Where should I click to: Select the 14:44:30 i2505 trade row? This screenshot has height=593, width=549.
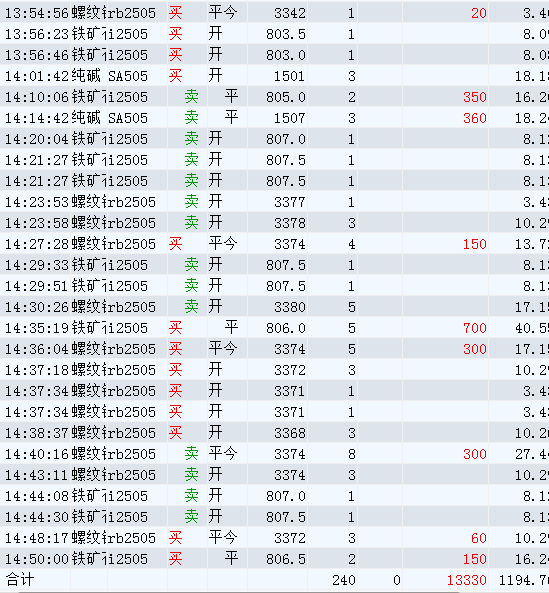click(x=274, y=517)
